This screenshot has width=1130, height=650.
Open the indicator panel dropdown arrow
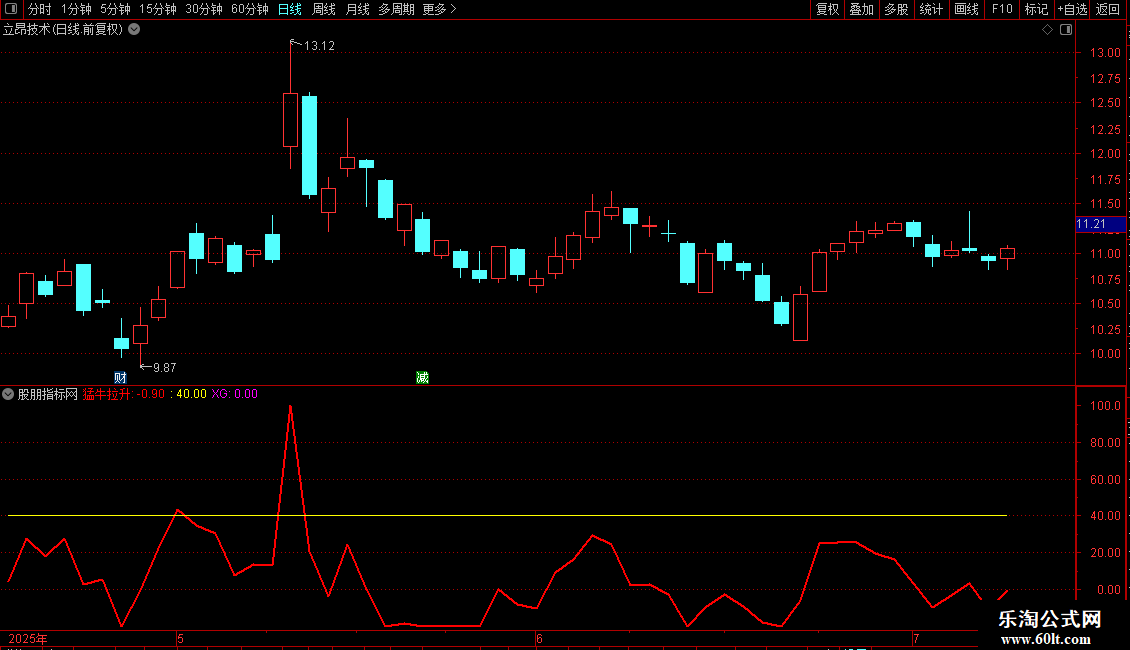(x=8, y=394)
